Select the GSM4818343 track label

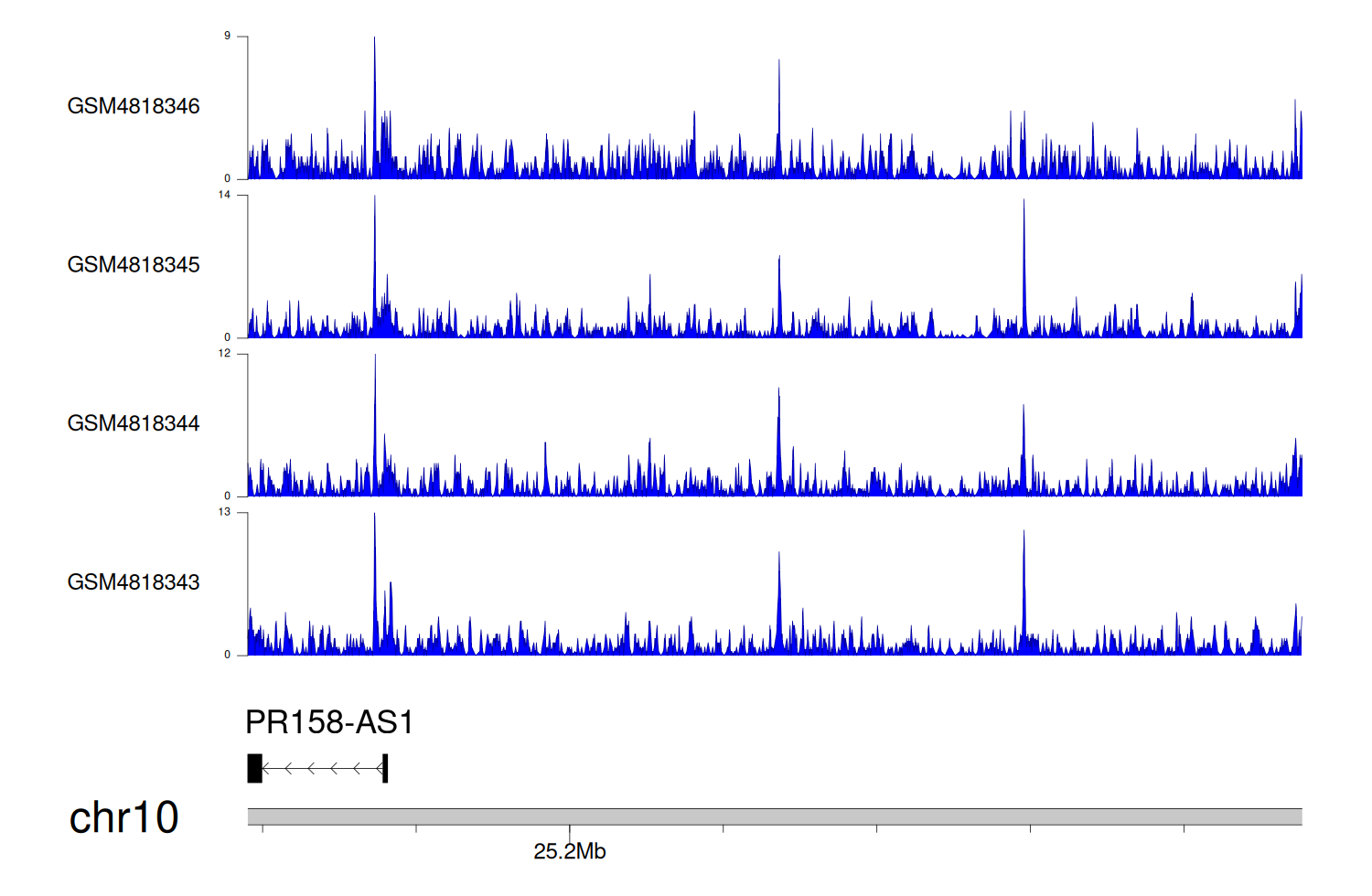point(134,582)
